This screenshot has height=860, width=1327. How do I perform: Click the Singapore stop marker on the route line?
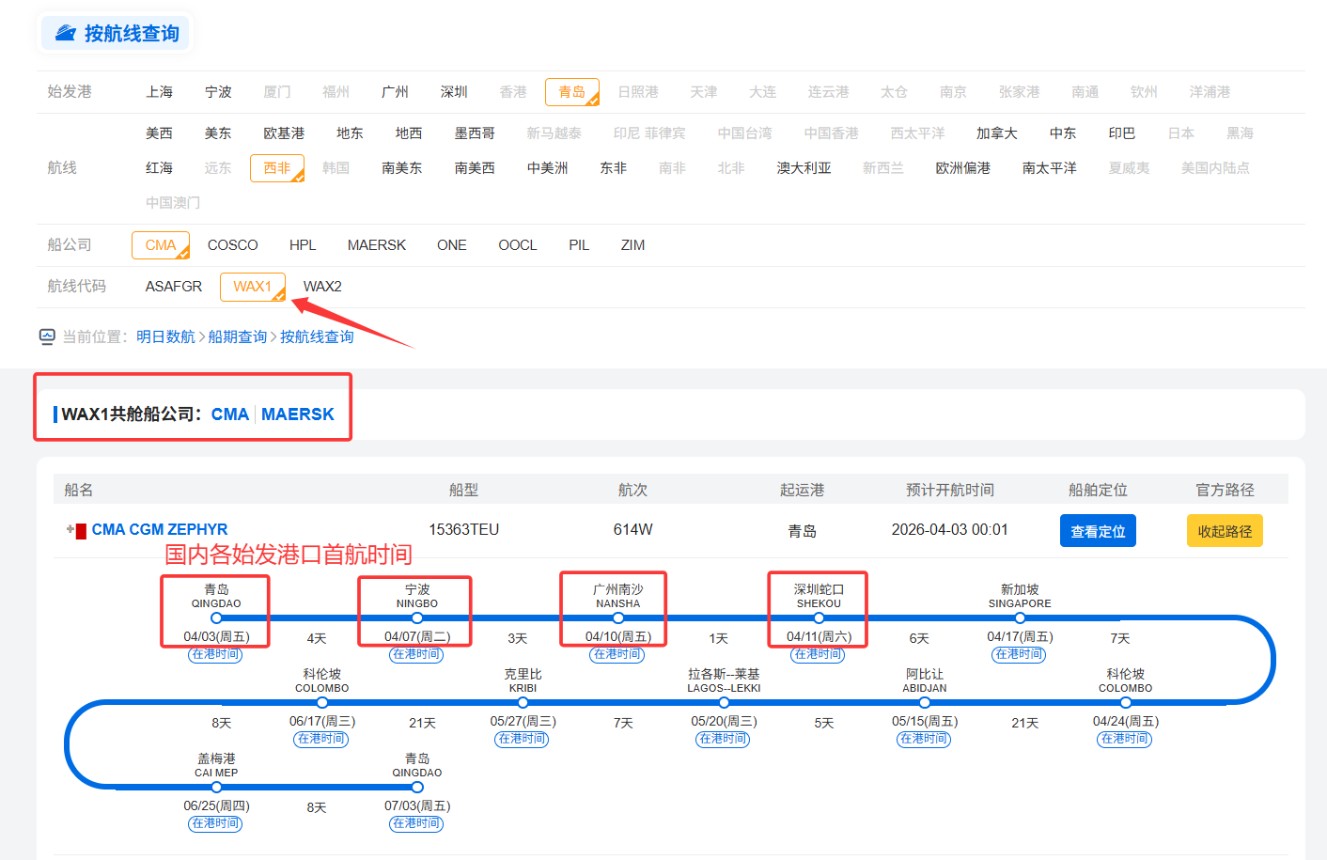(1019, 618)
